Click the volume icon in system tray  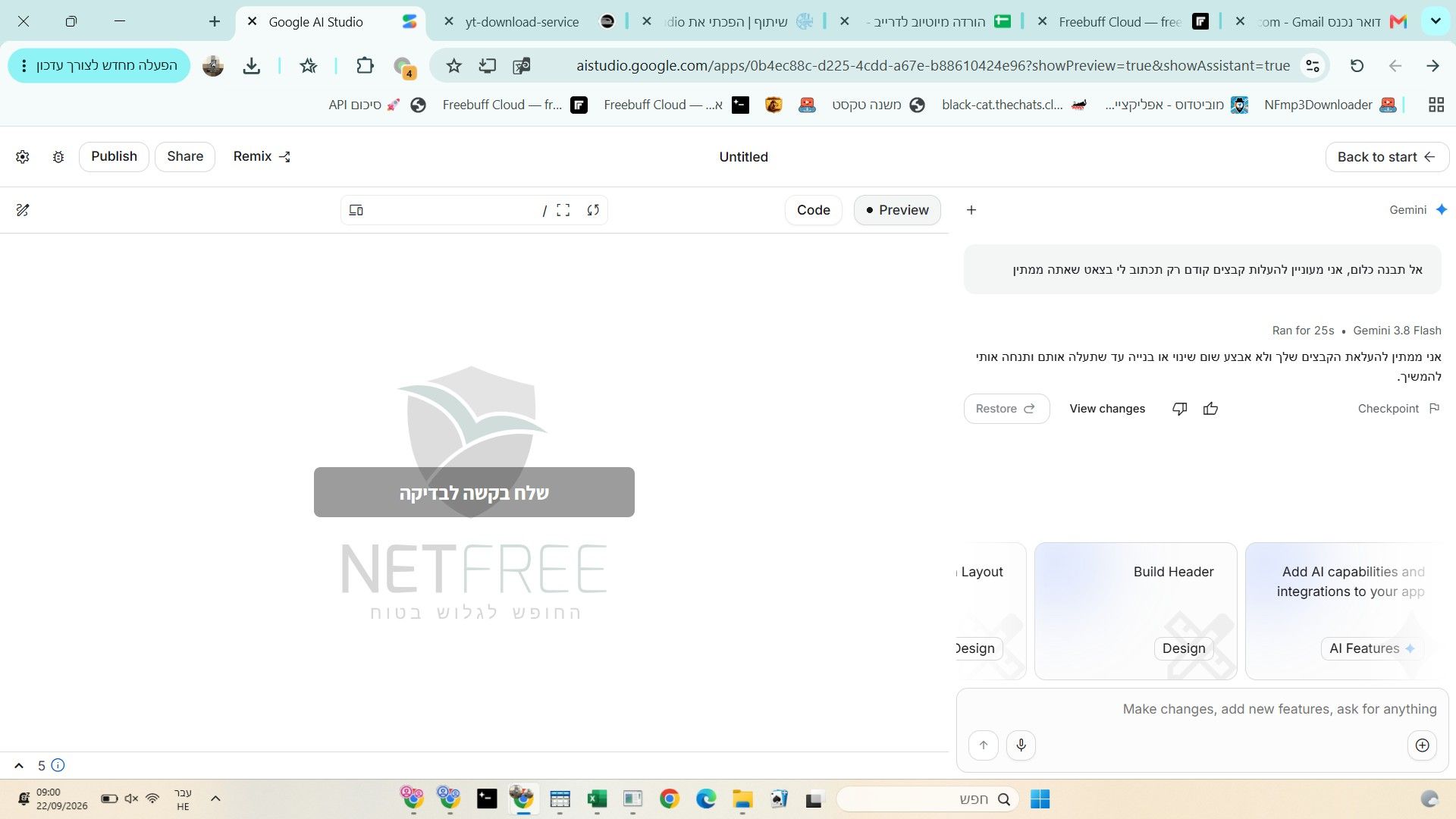click(131, 799)
